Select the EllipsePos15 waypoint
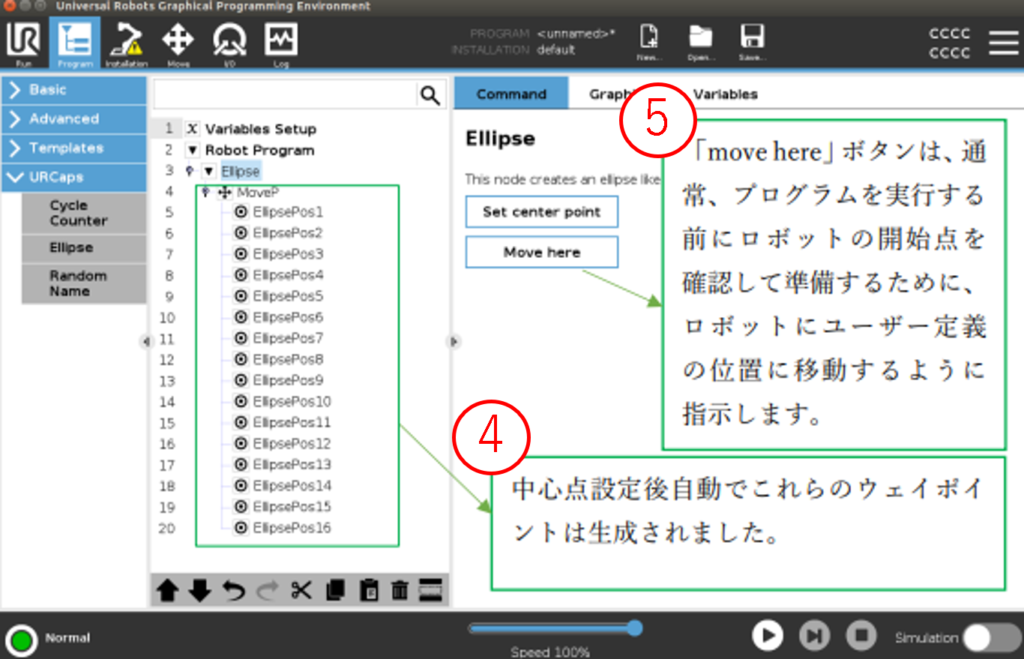Image resolution: width=1024 pixels, height=659 pixels. pyautogui.click(x=291, y=507)
